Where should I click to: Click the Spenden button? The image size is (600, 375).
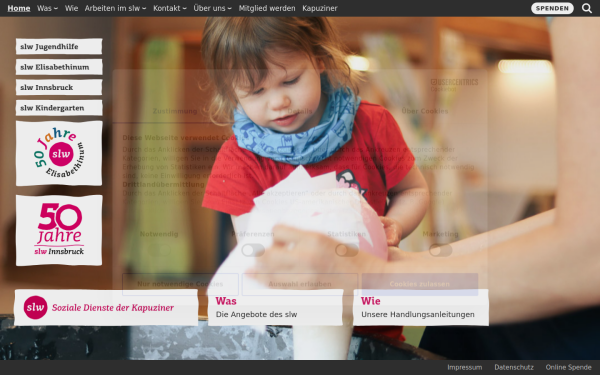coord(552,8)
